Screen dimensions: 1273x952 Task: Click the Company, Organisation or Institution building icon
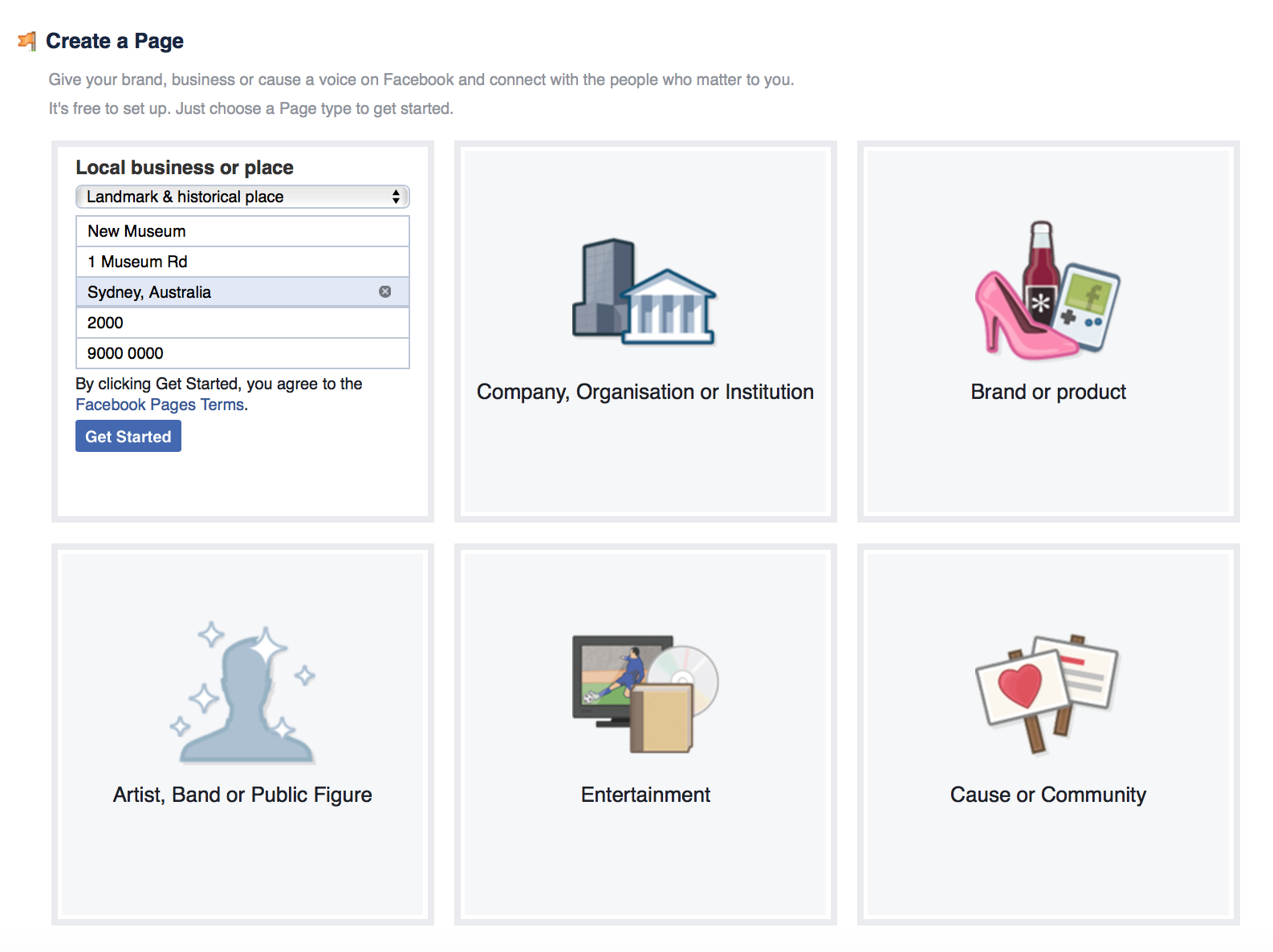point(645,291)
